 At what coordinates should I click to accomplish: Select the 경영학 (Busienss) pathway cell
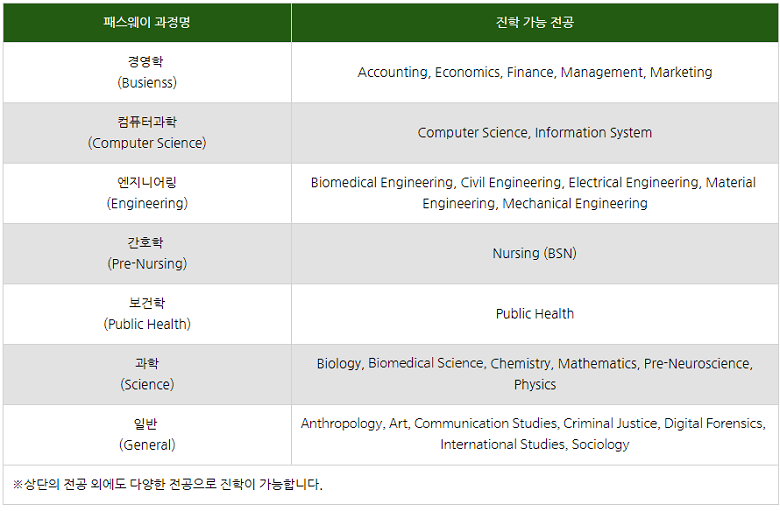(147, 72)
